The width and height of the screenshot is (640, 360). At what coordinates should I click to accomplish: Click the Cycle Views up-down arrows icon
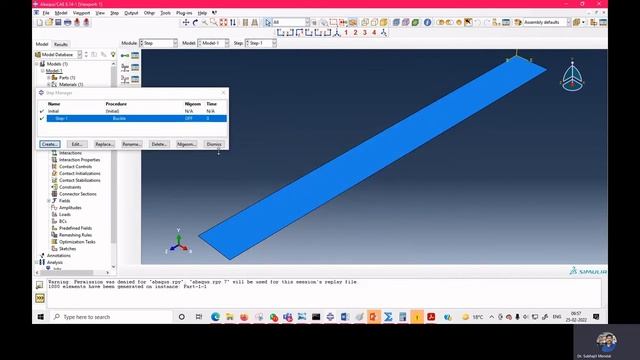(233, 22)
